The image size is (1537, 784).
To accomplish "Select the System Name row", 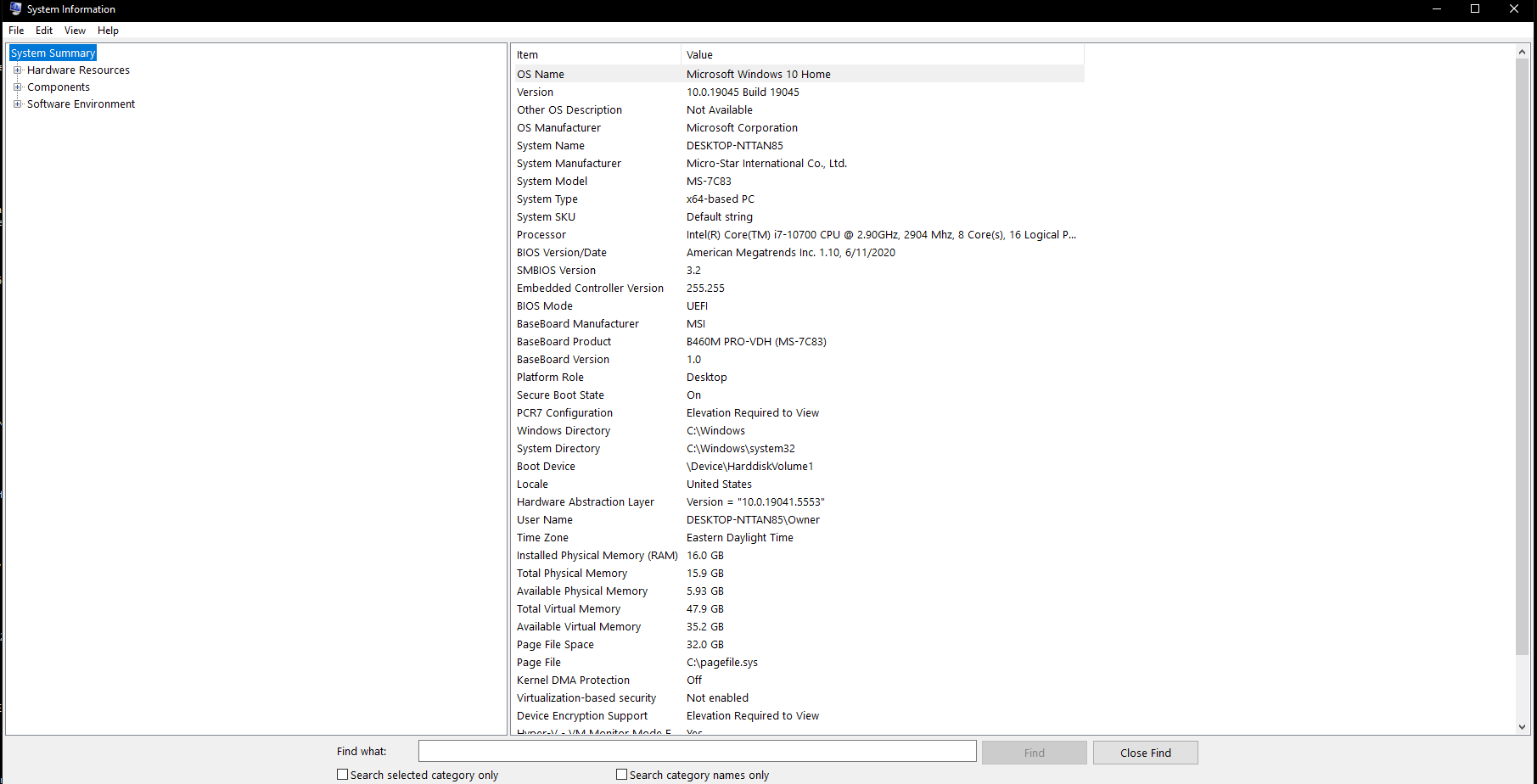I will click(x=799, y=145).
